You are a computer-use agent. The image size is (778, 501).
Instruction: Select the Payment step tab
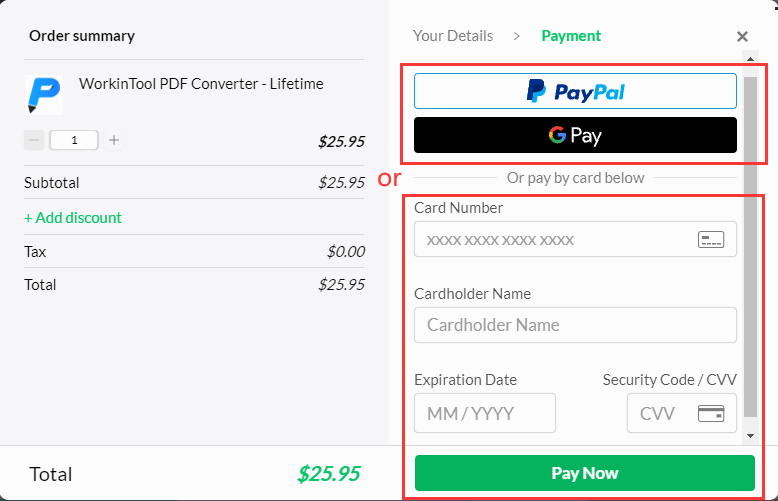pos(571,36)
